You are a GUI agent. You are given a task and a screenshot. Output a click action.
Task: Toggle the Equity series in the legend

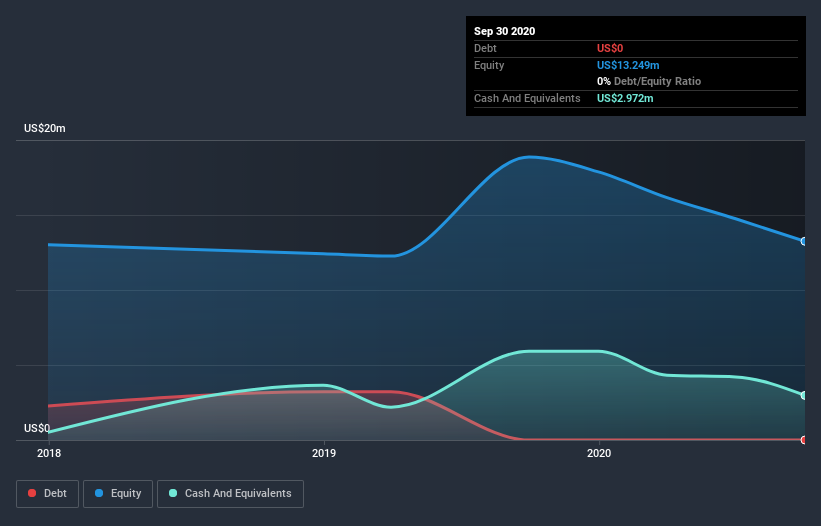[118, 494]
